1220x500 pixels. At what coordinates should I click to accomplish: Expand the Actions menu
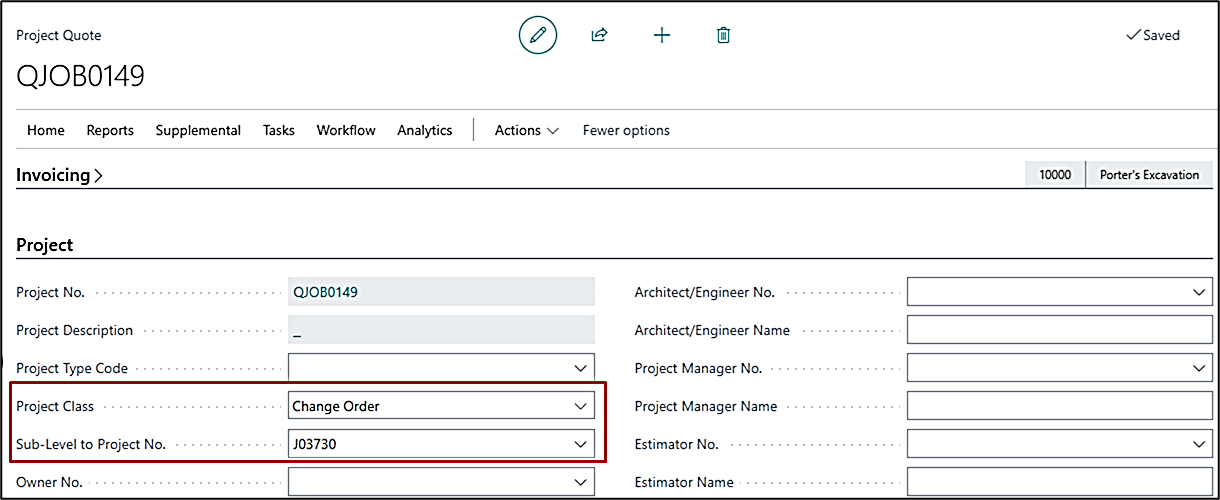tap(526, 130)
